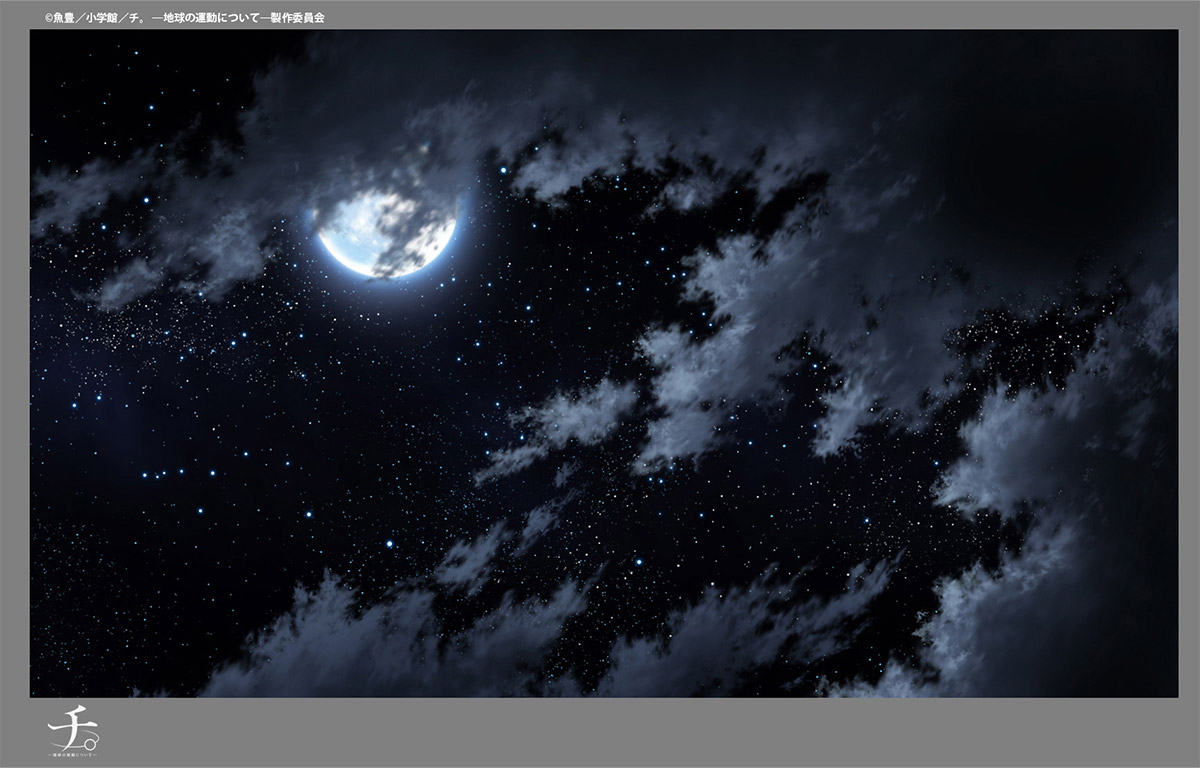Click the small circle in the チ。 logo
1200x768 pixels.
click(91, 743)
